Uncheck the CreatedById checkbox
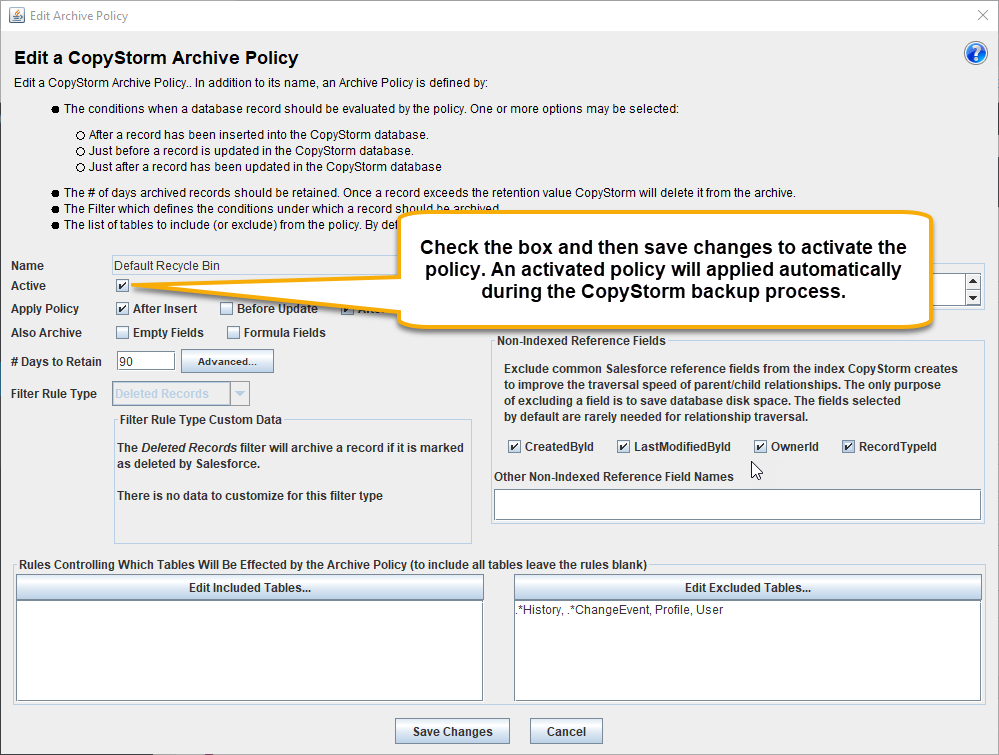 514,447
